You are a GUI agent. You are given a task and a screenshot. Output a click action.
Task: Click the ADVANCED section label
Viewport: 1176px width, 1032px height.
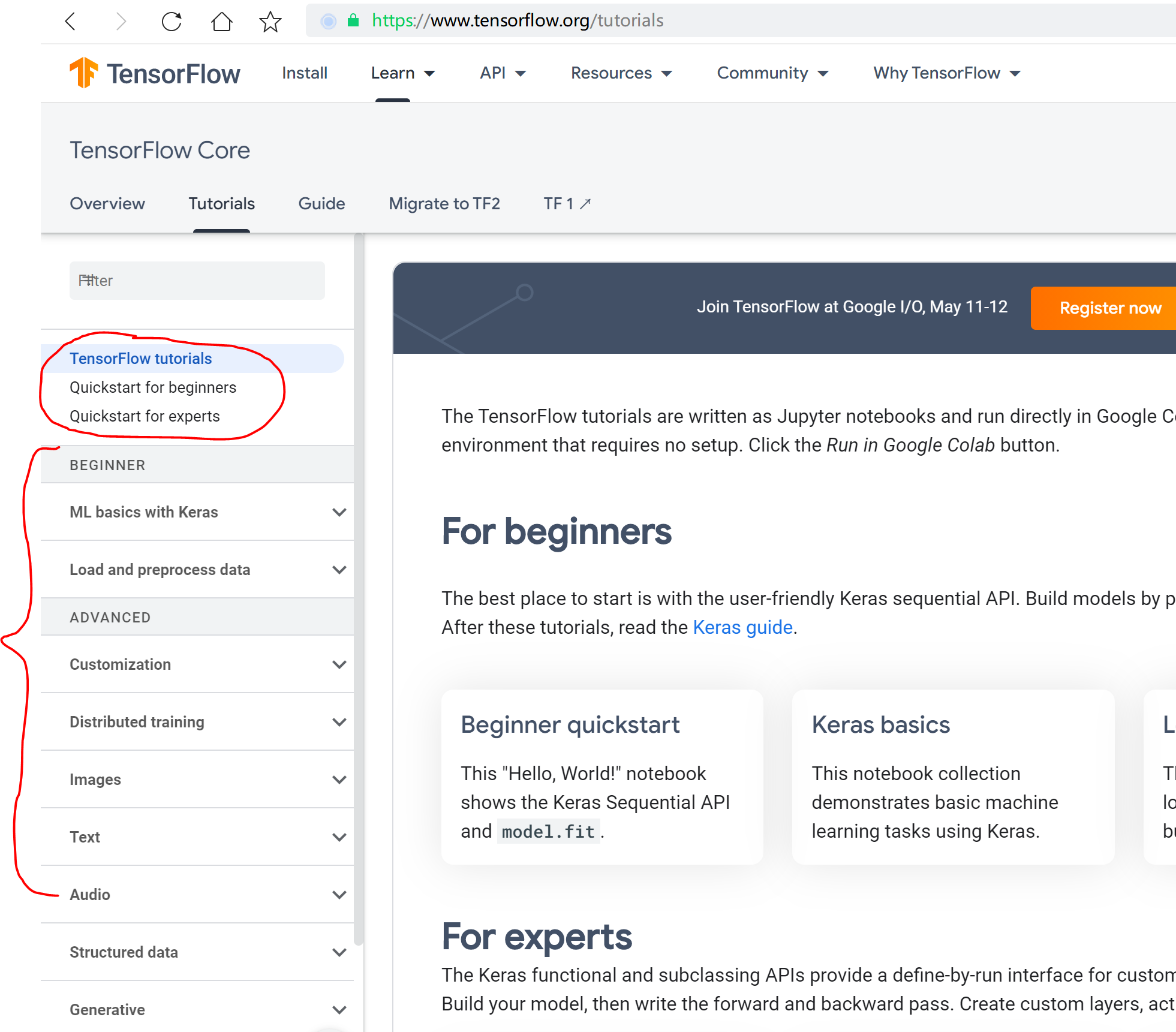pyautogui.click(x=110, y=618)
